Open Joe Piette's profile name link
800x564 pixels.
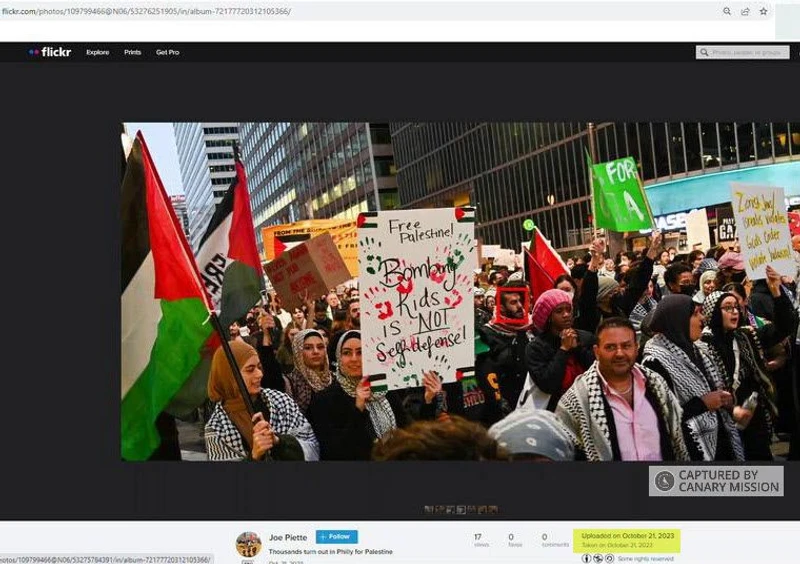coord(289,537)
